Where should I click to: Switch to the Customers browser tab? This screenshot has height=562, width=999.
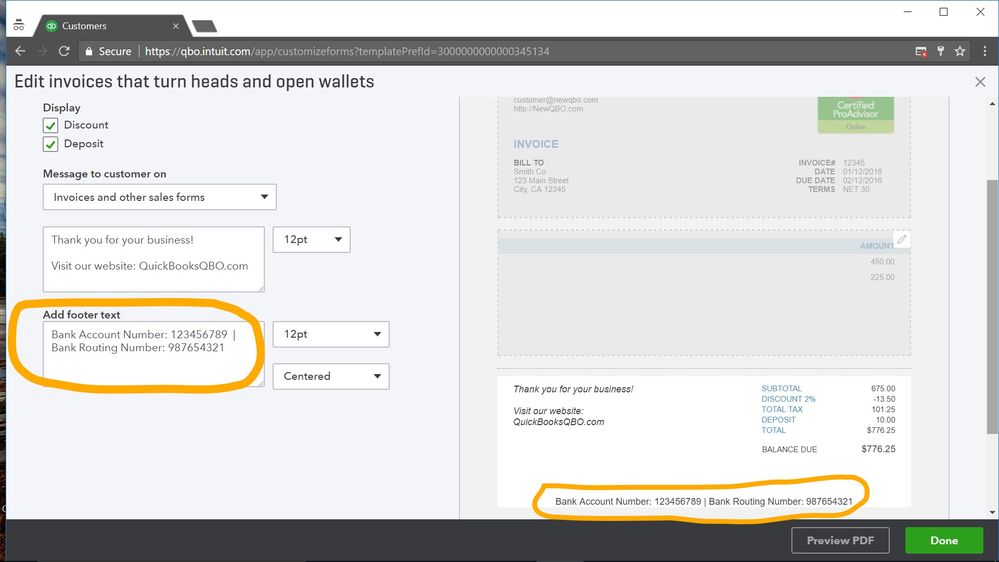[110, 26]
